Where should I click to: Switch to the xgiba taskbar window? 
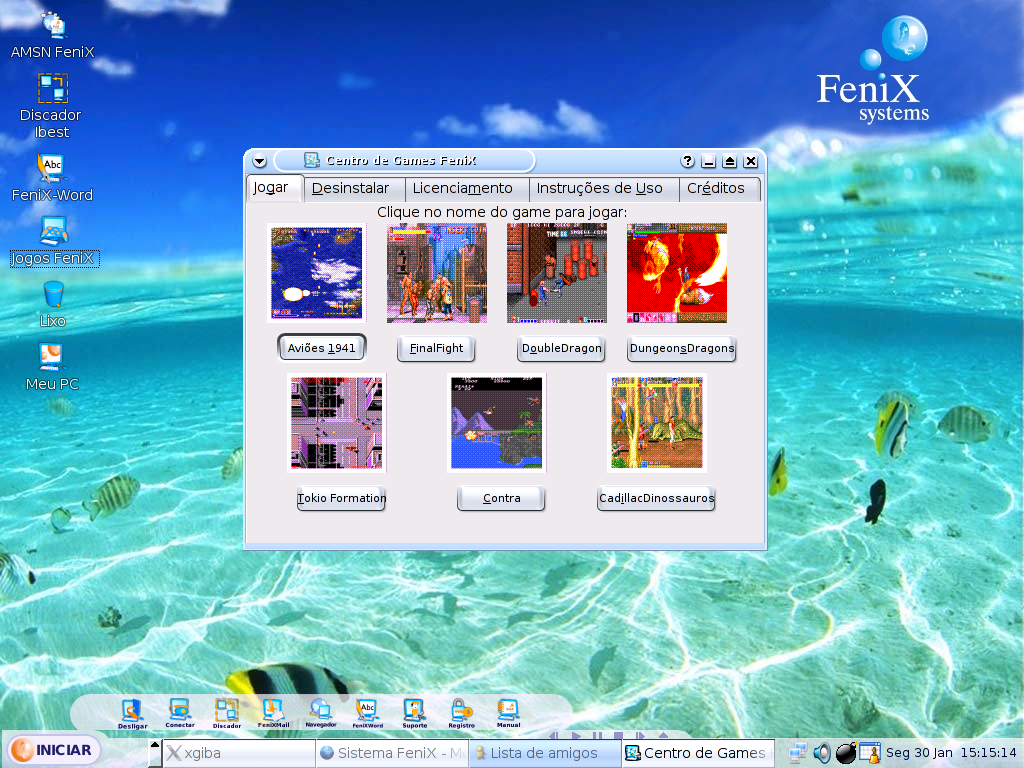click(x=239, y=753)
